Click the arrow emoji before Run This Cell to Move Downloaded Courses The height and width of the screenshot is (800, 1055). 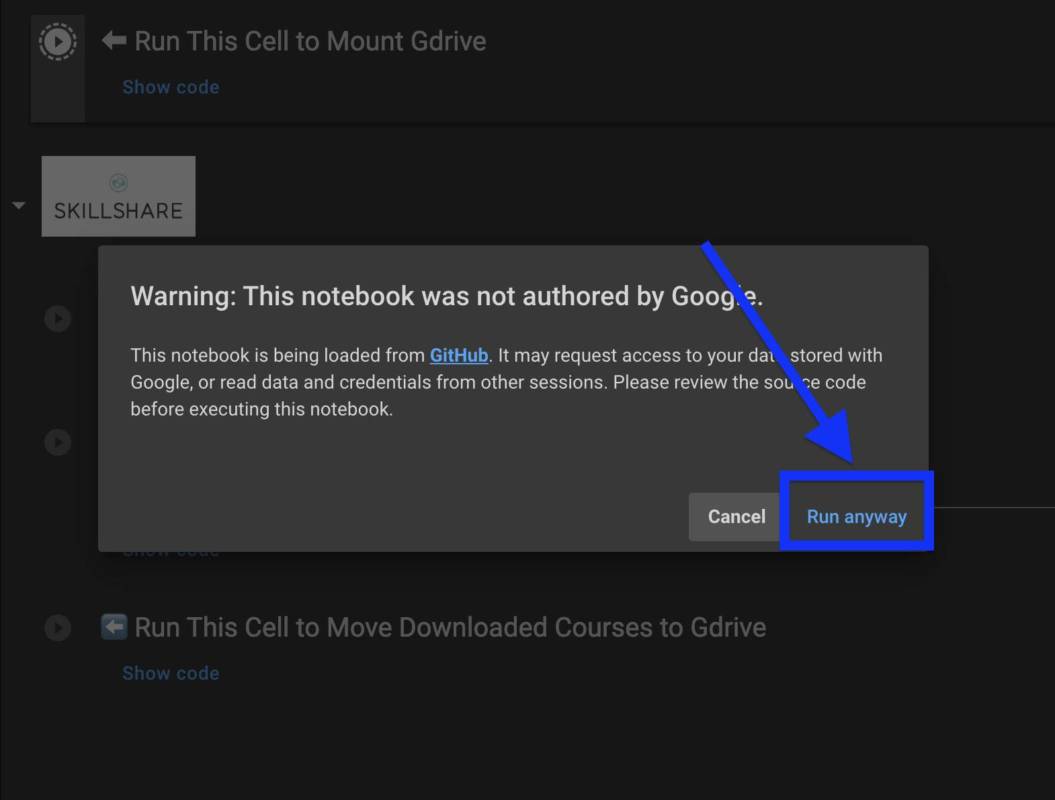click(x=114, y=627)
